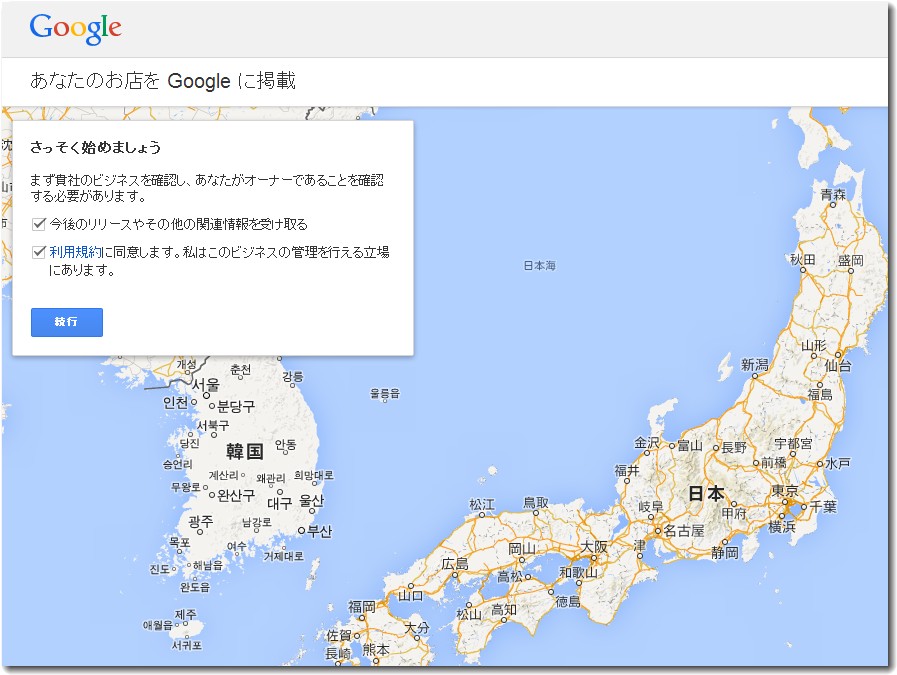Viewport: 897px width, 675px height.
Task: Click the 高知 city label
Action: pyautogui.click(x=504, y=610)
